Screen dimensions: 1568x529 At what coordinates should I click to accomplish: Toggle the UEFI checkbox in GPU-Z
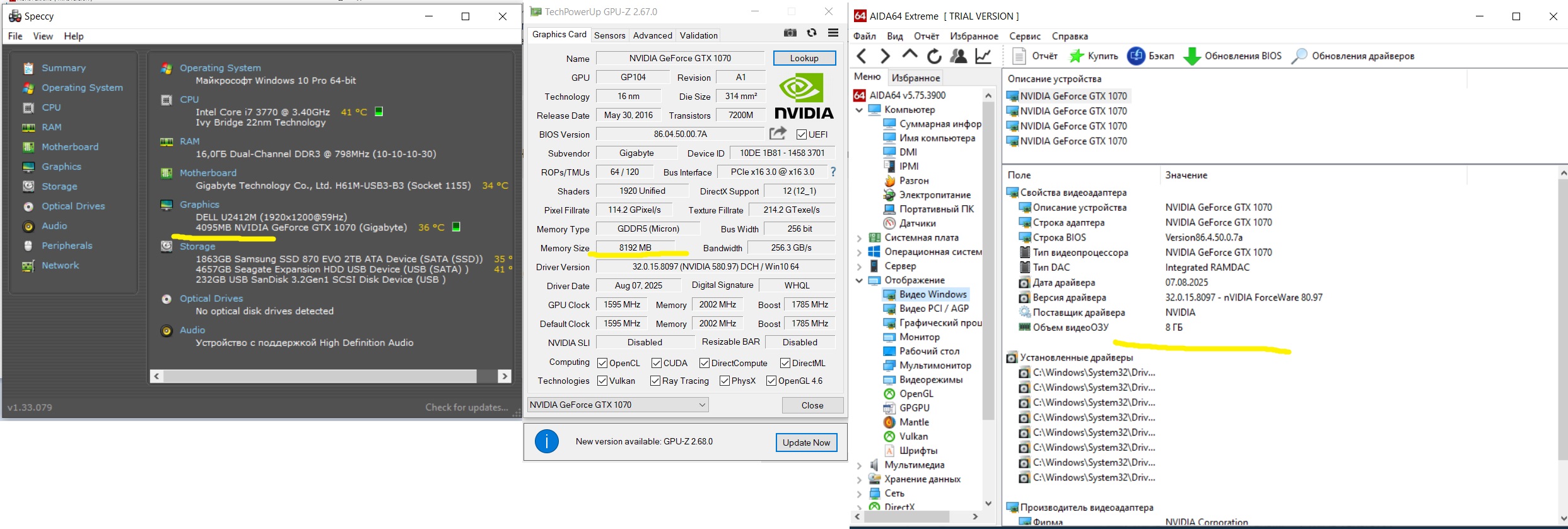(802, 134)
